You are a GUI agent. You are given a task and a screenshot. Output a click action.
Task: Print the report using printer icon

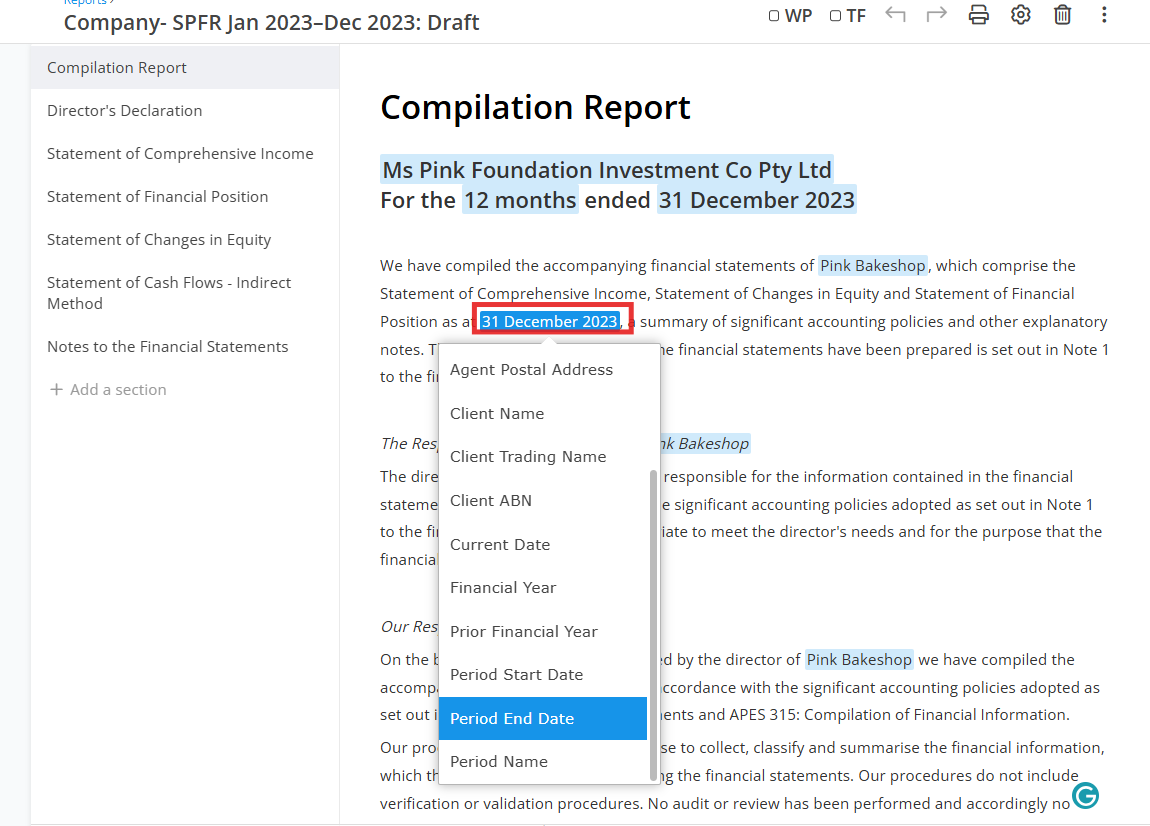[x=978, y=15]
